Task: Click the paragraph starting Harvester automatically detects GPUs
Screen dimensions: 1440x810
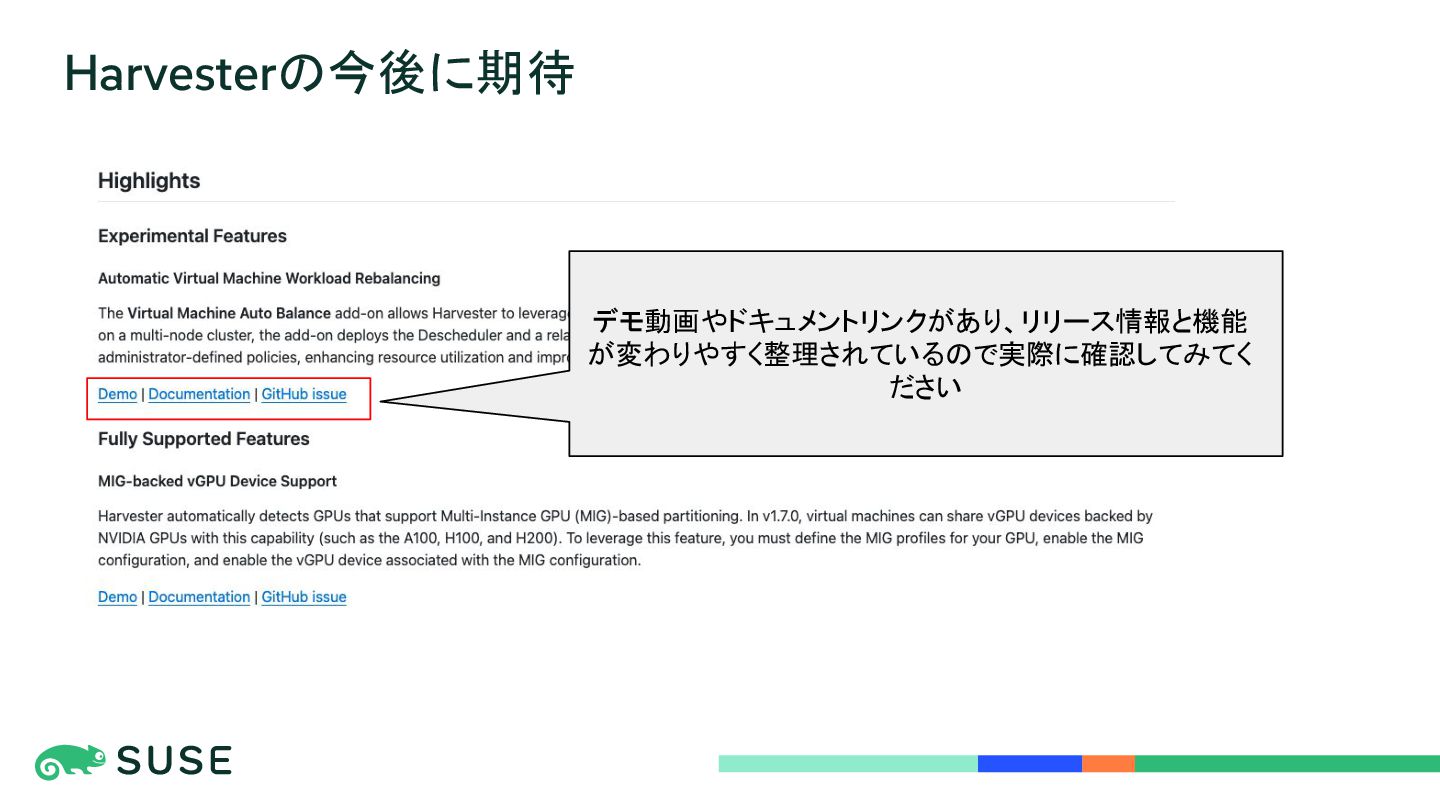Action: pyautogui.click(x=625, y=538)
